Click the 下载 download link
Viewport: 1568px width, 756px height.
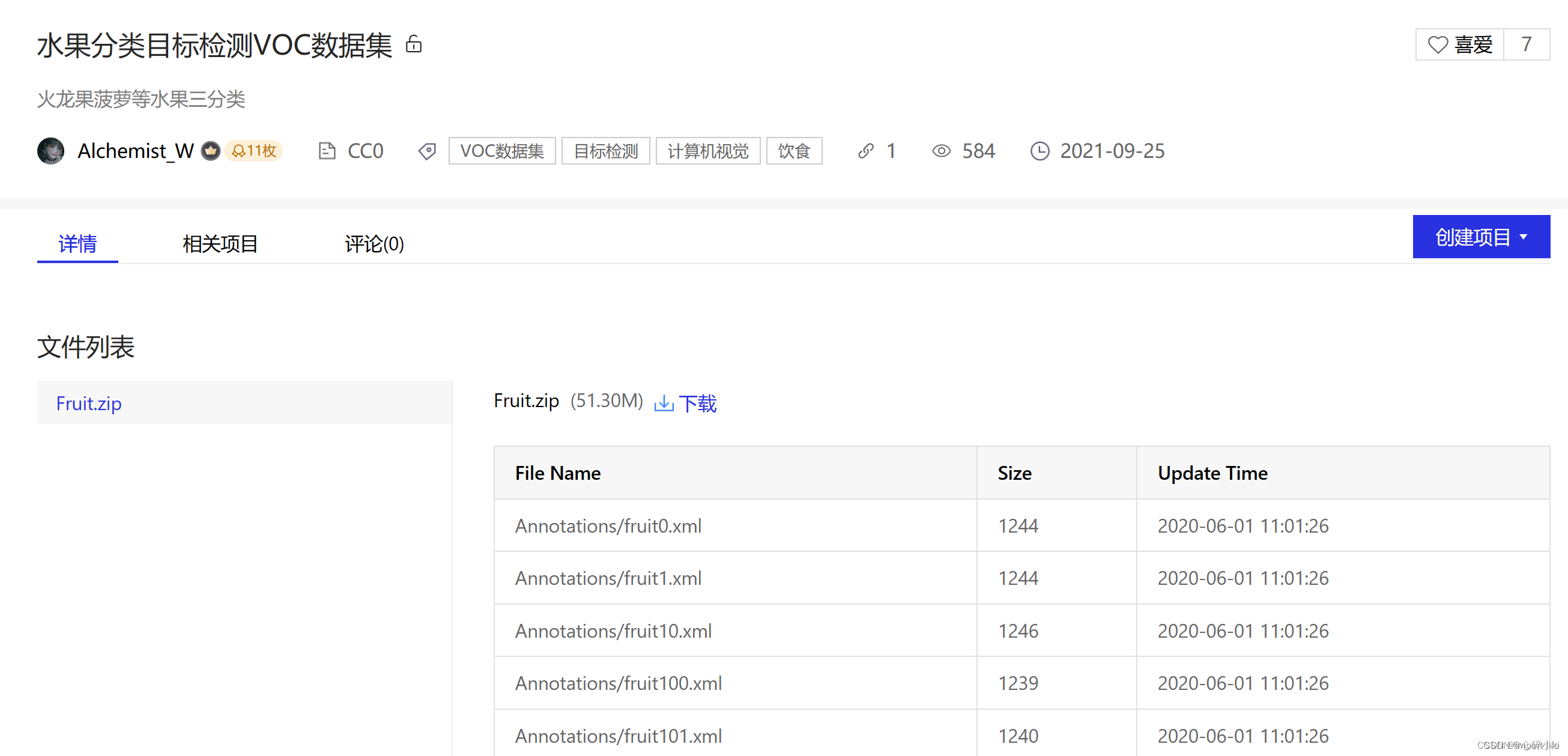point(698,403)
